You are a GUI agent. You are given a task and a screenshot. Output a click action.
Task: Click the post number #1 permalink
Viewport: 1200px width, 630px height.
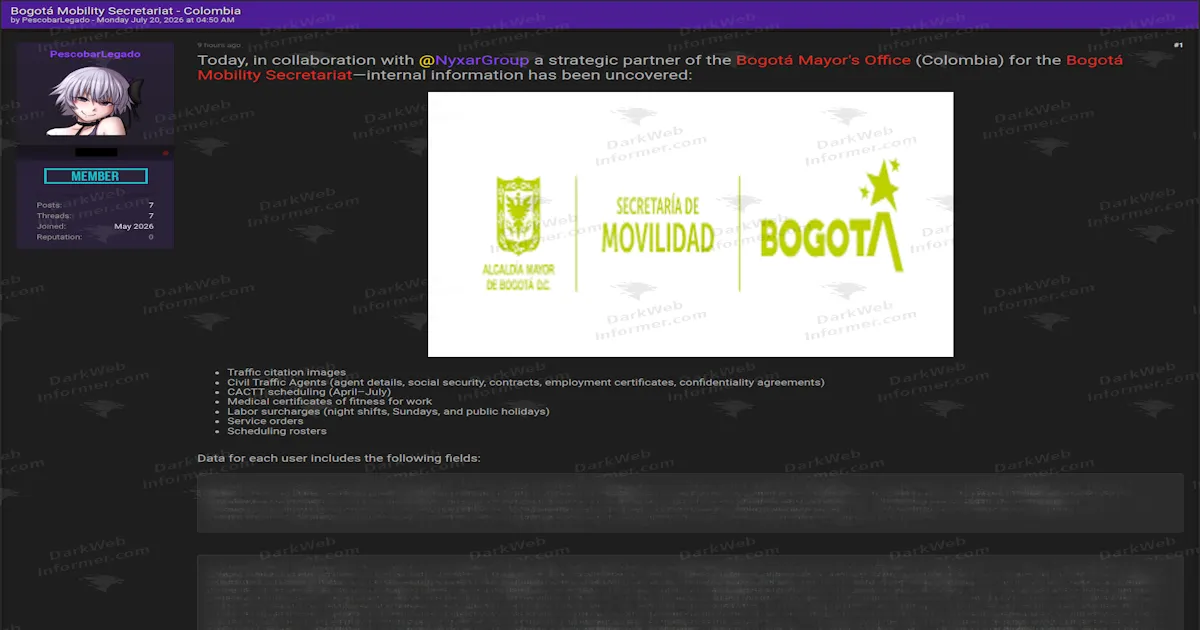tap(1178, 45)
